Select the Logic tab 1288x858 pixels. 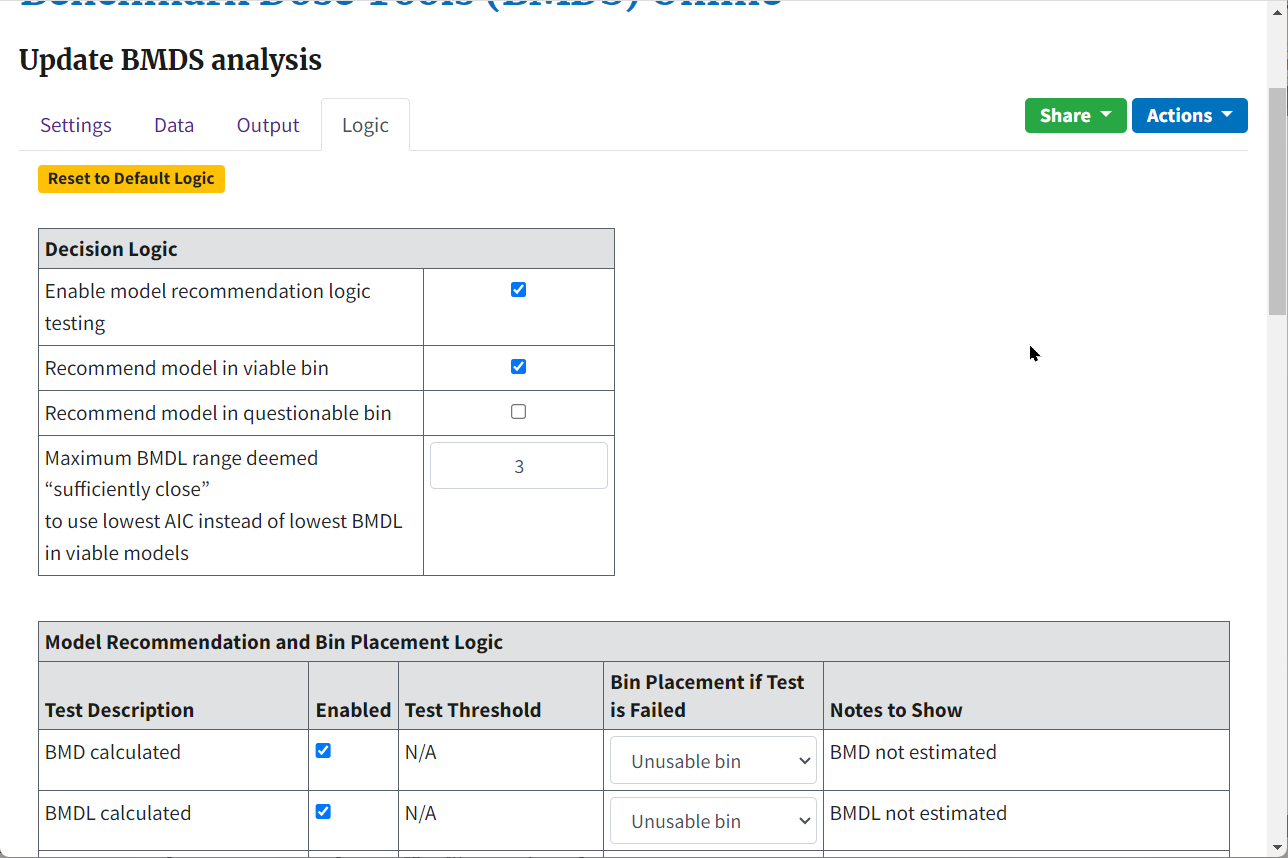(365, 125)
